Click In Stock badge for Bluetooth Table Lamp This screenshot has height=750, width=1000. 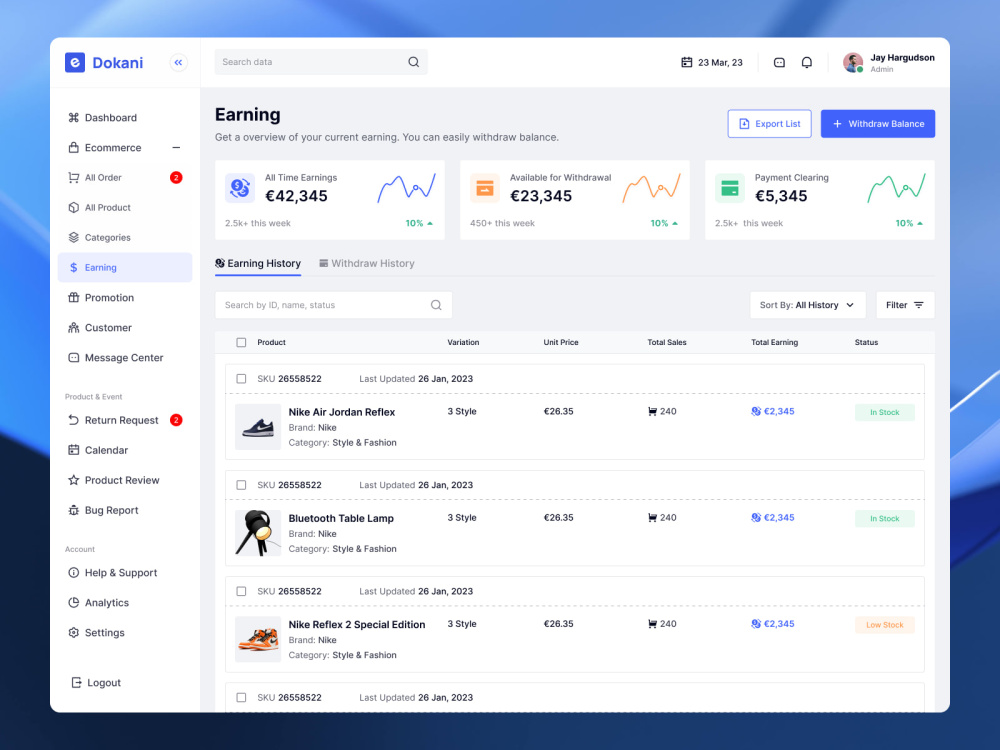885,518
